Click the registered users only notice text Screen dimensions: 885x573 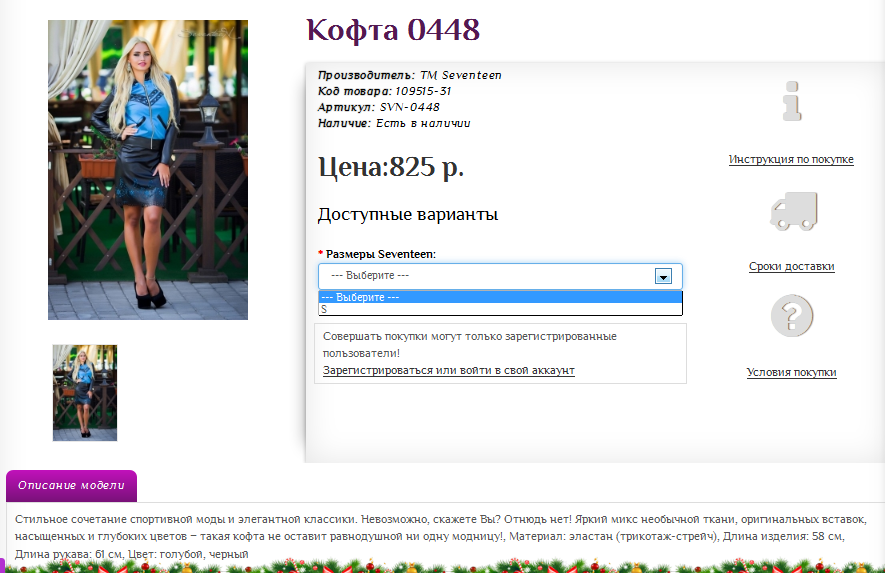(x=470, y=344)
